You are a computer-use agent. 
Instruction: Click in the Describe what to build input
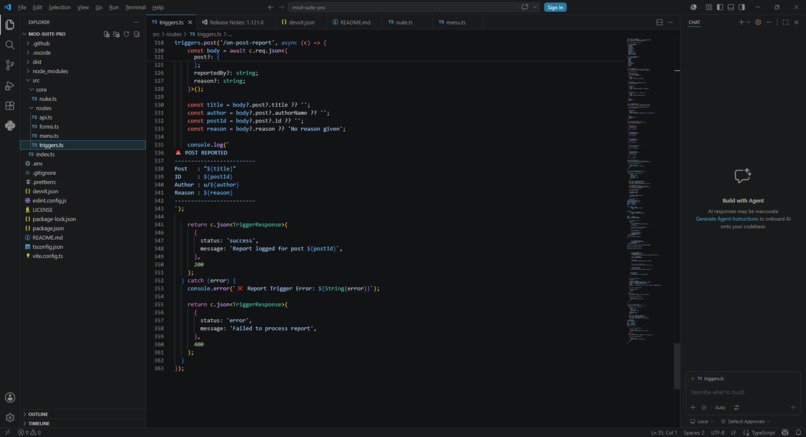point(743,392)
